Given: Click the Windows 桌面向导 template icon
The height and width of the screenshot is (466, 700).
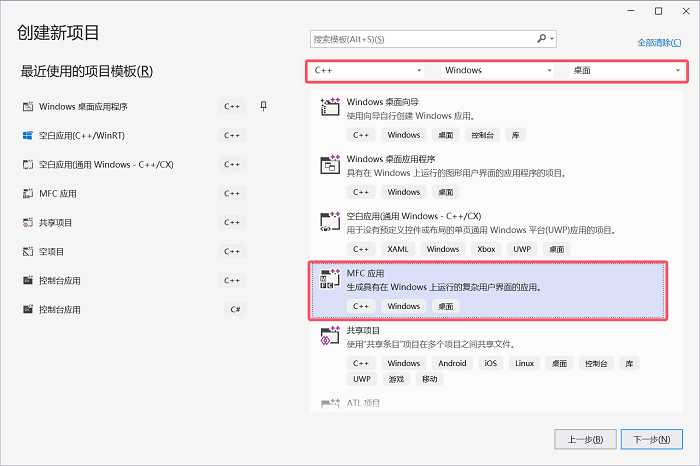Looking at the screenshot, I should pyautogui.click(x=330, y=107).
